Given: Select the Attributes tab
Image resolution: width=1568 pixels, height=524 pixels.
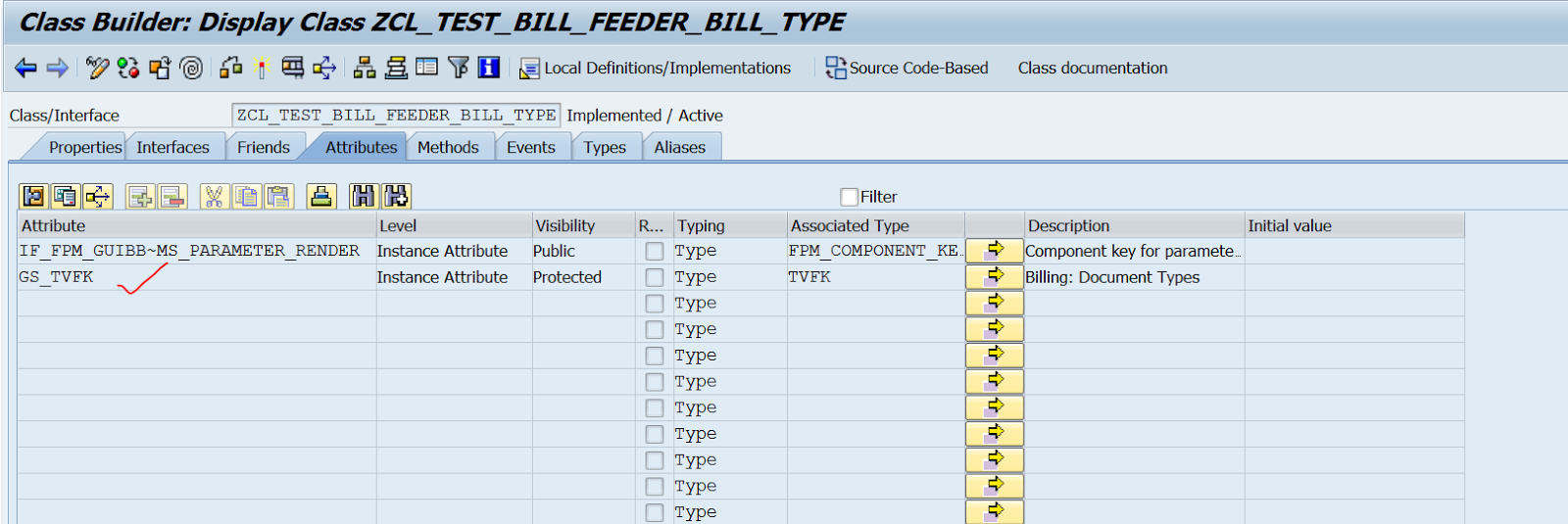Looking at the screenshot, I should [x=361, y=147].
